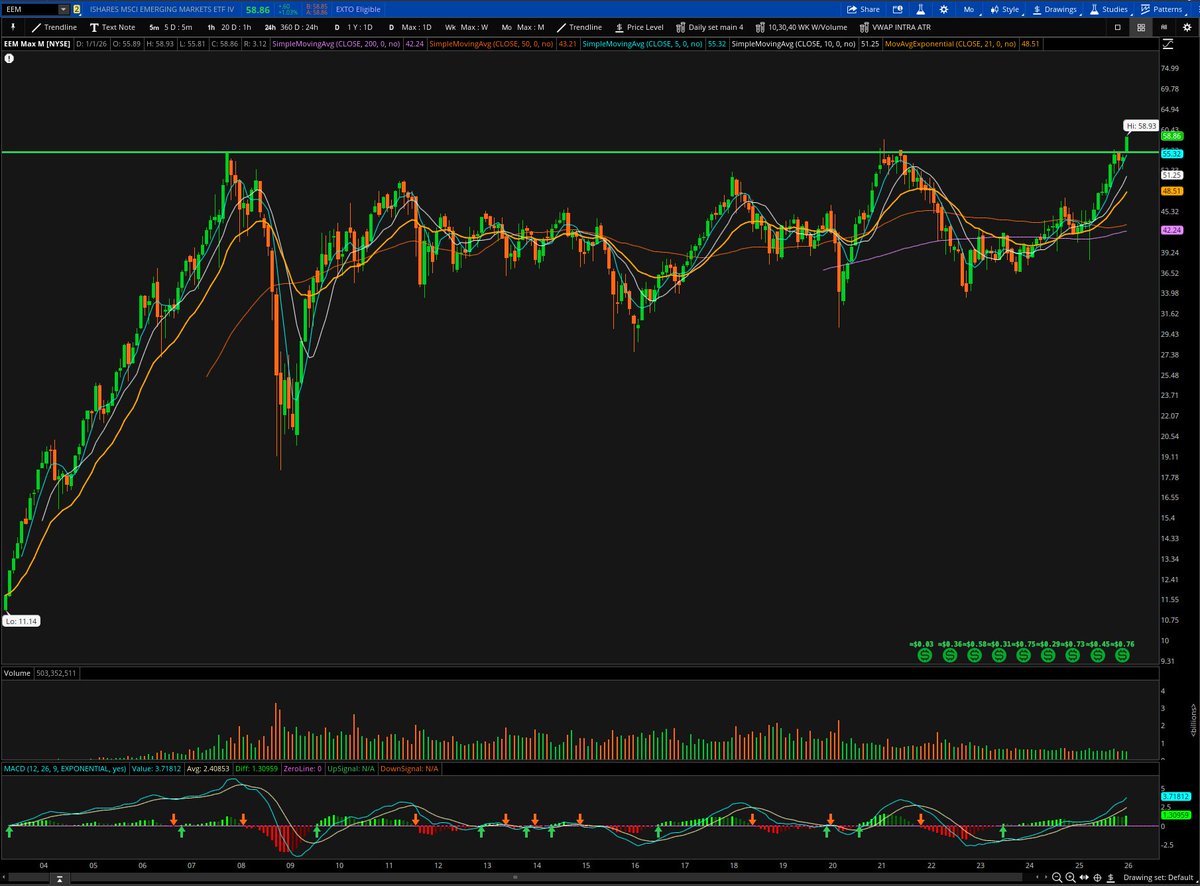Screen dimensions: 1200x886
Task: Click the $0.76 dividend marker
Action: (x=1122, y=656)
